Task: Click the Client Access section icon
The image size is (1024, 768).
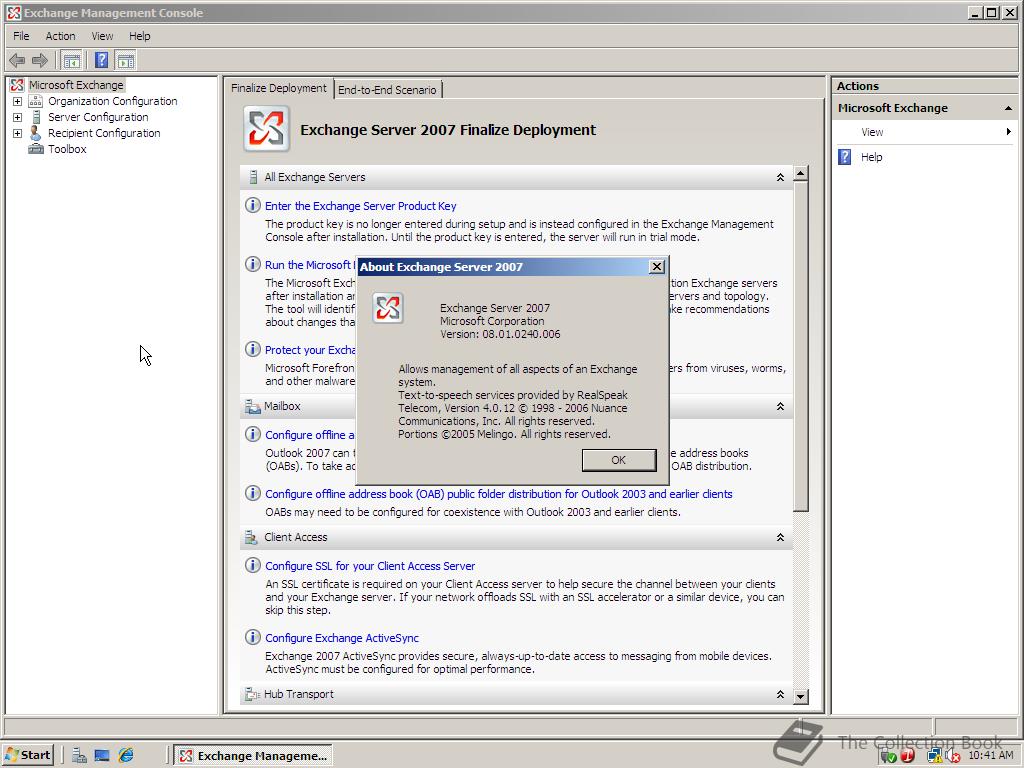Action: tap(251, 537)
